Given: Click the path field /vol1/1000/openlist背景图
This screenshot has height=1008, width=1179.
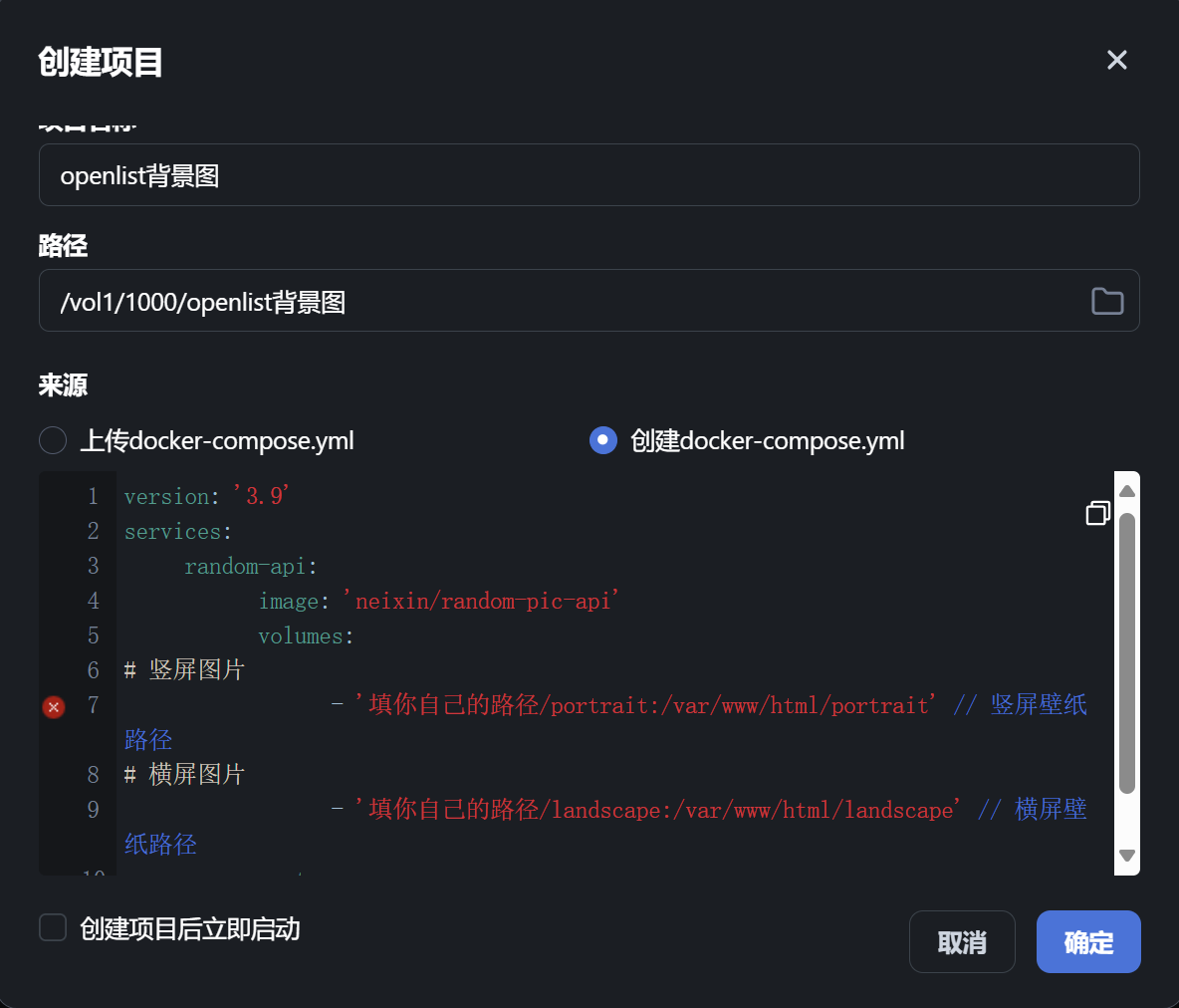Looking at the screenshot, I should point(589,300).
